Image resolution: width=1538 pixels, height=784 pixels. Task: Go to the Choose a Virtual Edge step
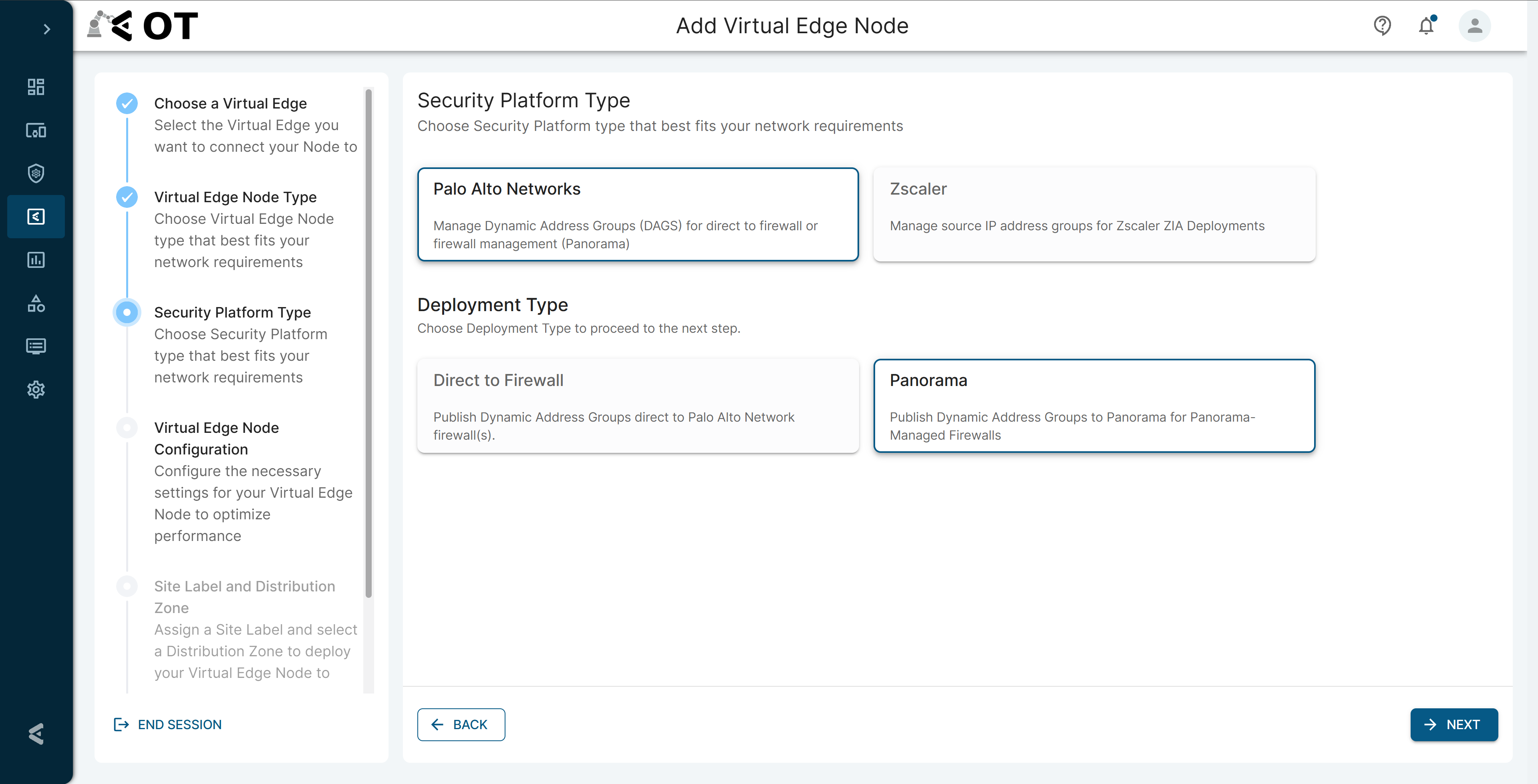point(230,103)
